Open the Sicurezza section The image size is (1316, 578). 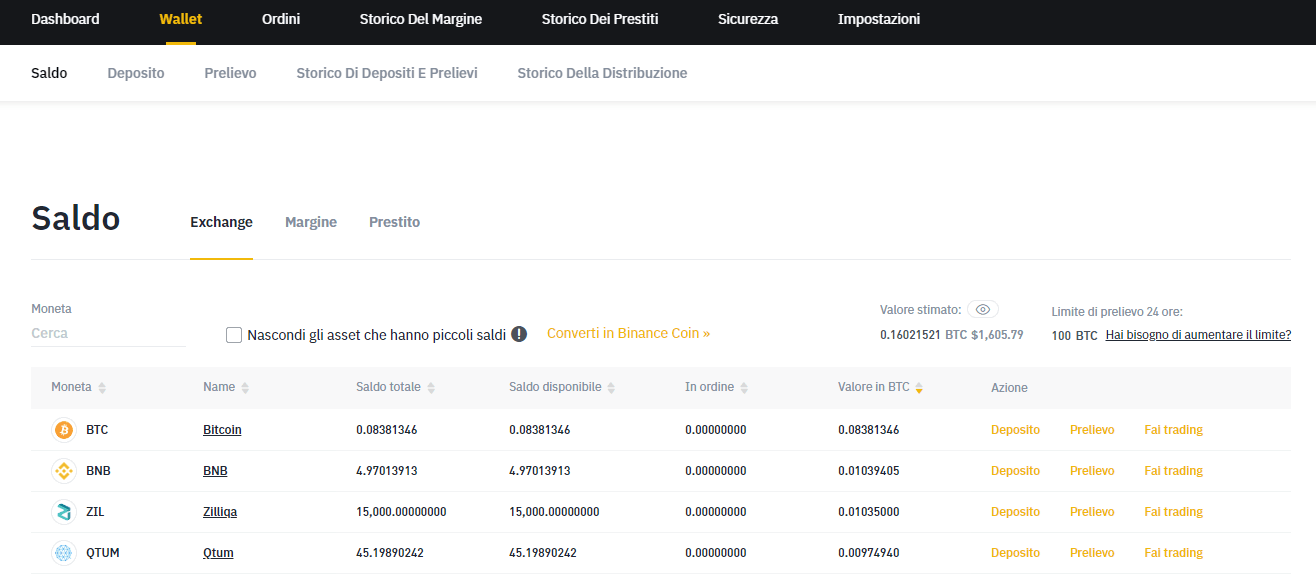click(x=748, y=19)
